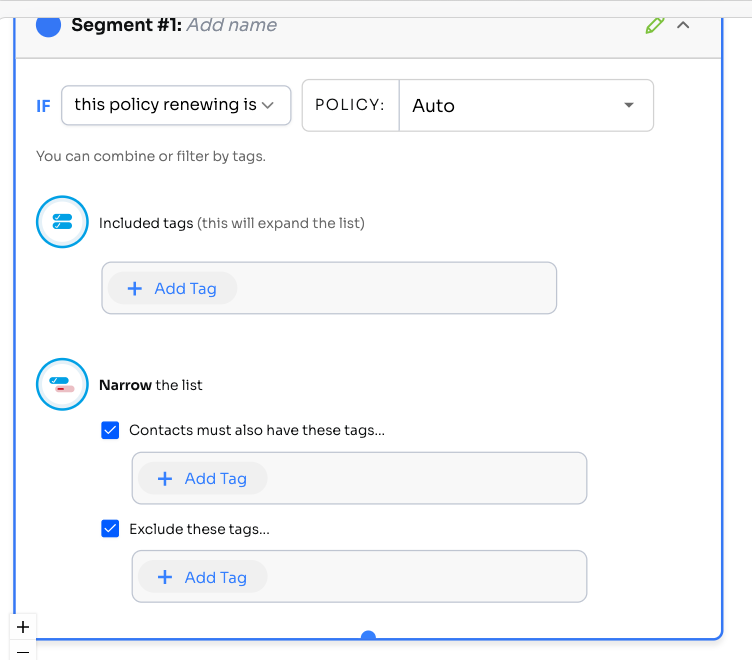
Task: Click the green pencil edit icon
Action: click(655, 25)
